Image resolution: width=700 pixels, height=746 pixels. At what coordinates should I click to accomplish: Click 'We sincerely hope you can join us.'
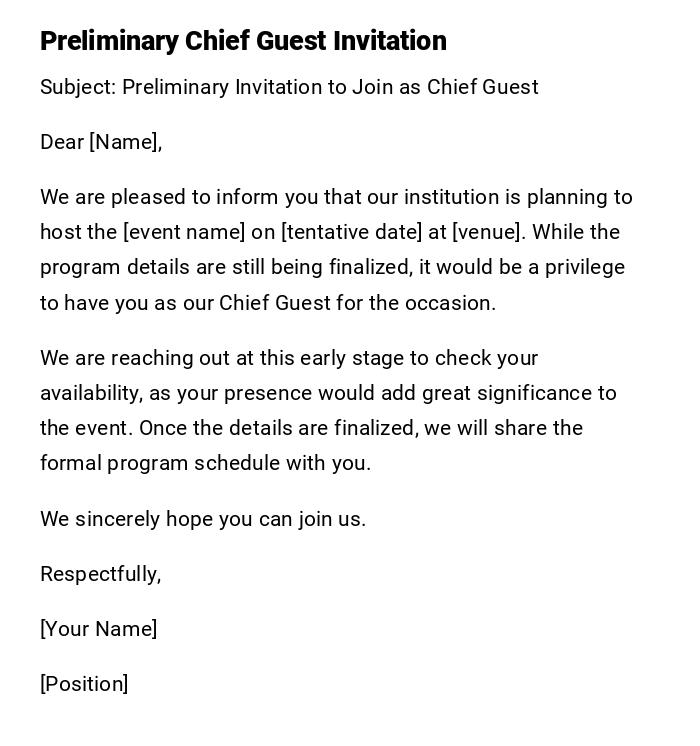coord(203,519)
